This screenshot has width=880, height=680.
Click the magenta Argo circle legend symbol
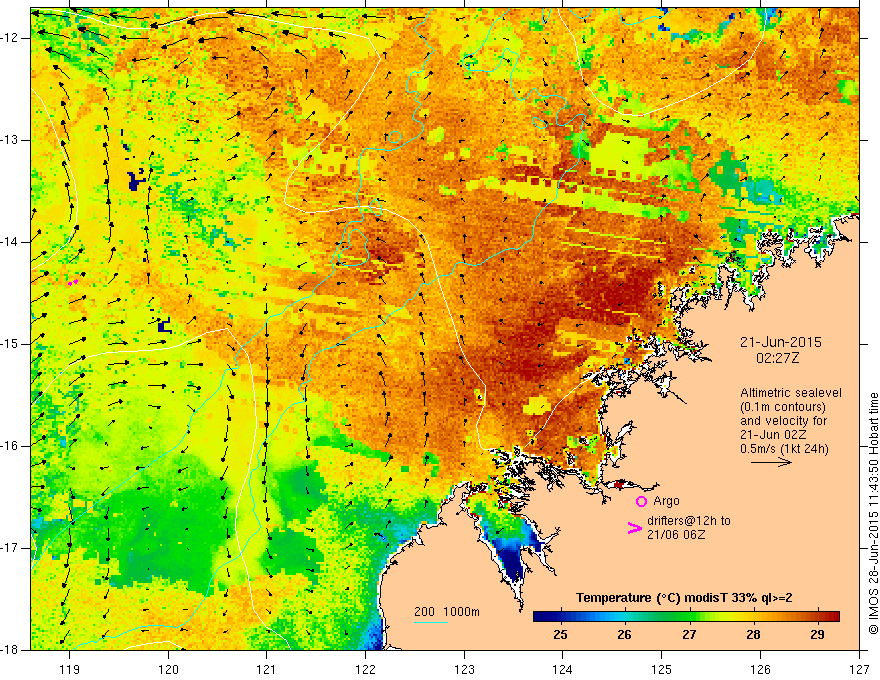coord(641,501)
